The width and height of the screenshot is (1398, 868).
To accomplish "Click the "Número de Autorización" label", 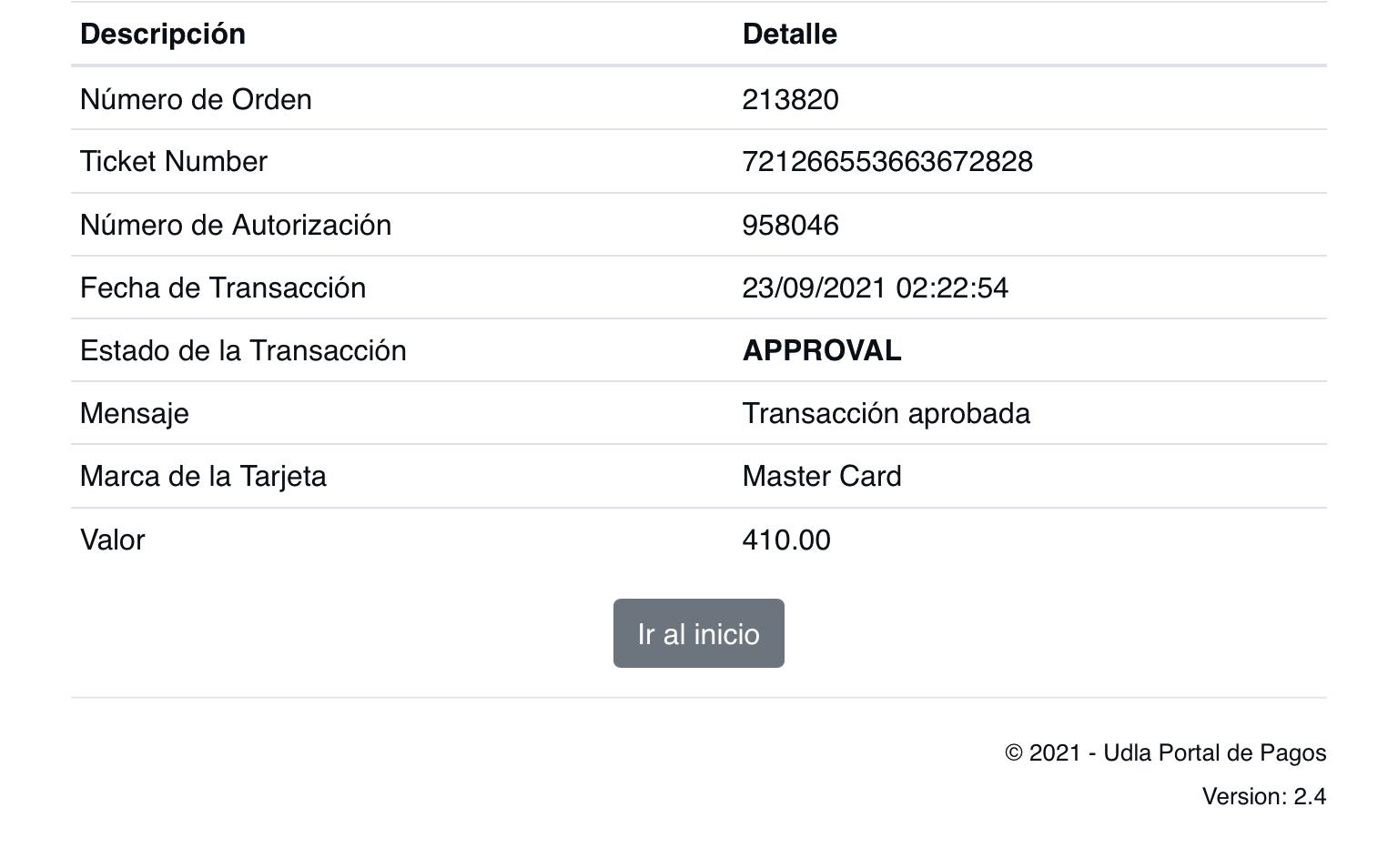I will 236,225.
